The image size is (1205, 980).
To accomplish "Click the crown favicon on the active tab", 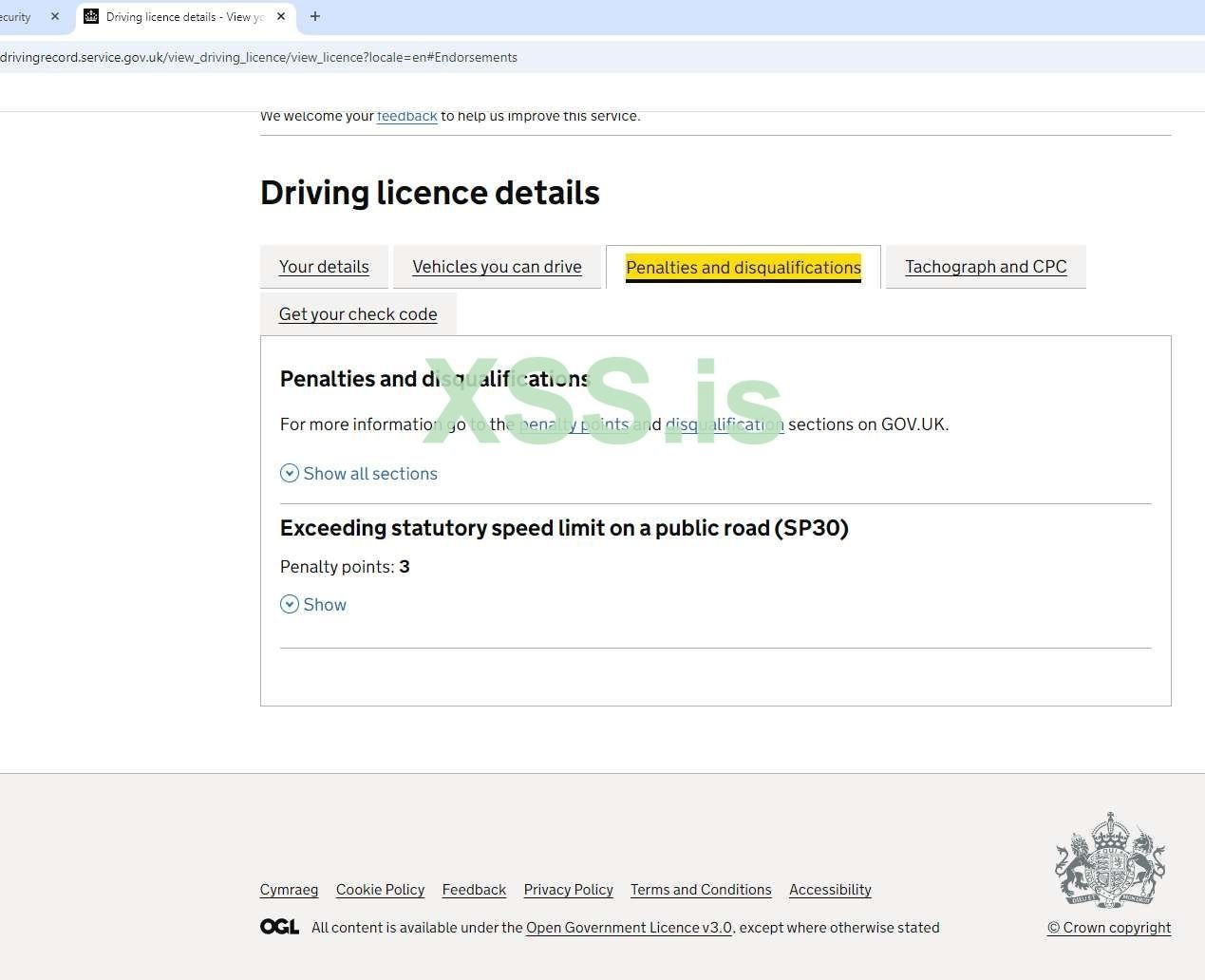I will pos(91,16).
